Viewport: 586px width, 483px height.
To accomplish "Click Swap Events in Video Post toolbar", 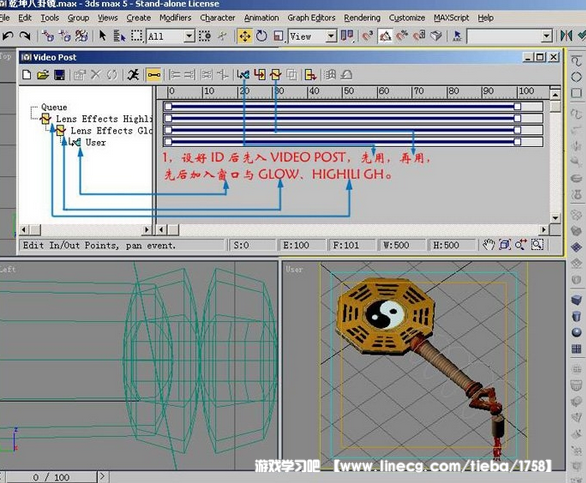I will pos(112,75).
